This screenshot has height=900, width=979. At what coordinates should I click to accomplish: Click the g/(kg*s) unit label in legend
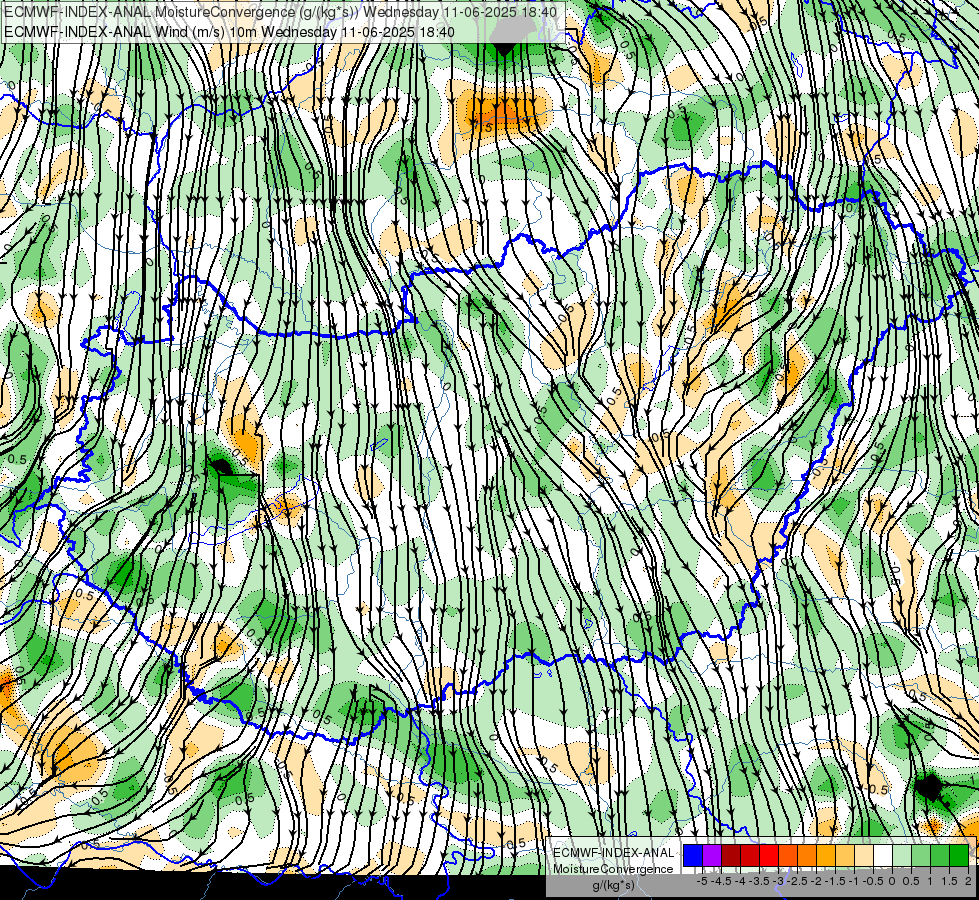pos(613,885)
